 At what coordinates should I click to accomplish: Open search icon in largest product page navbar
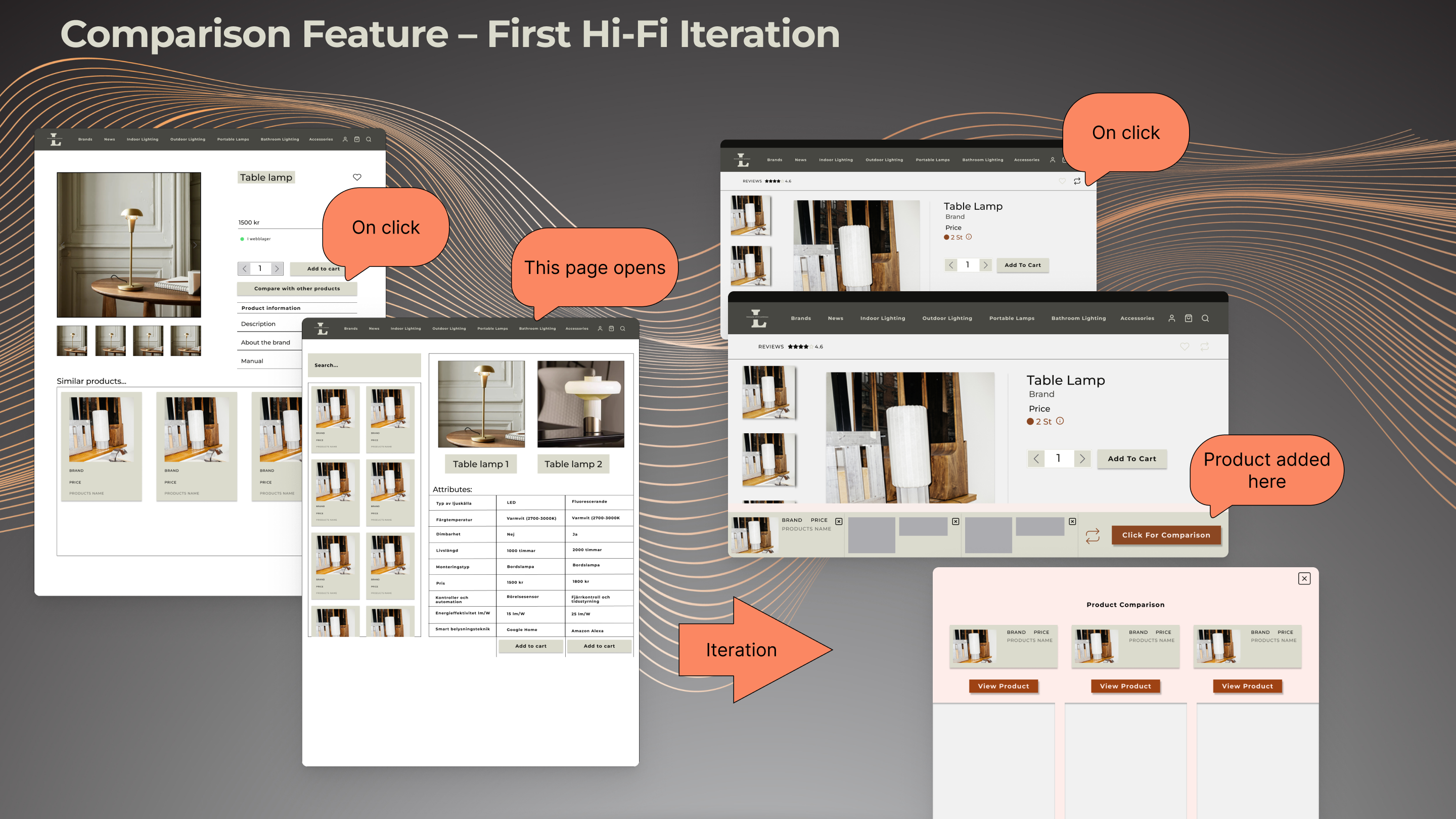coord(1205,318)
